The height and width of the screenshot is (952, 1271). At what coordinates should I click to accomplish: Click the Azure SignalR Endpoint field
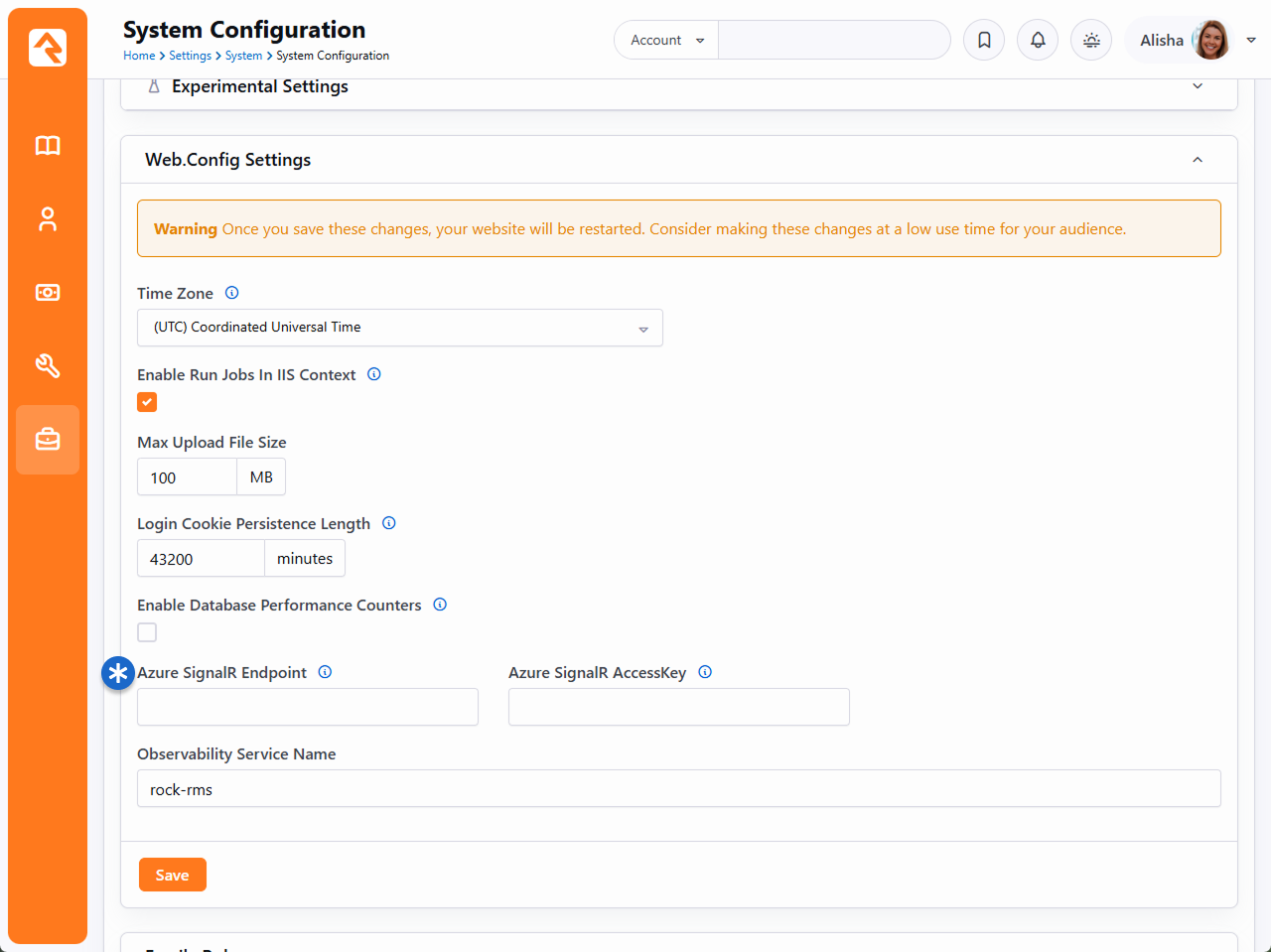tap(307, 707)
